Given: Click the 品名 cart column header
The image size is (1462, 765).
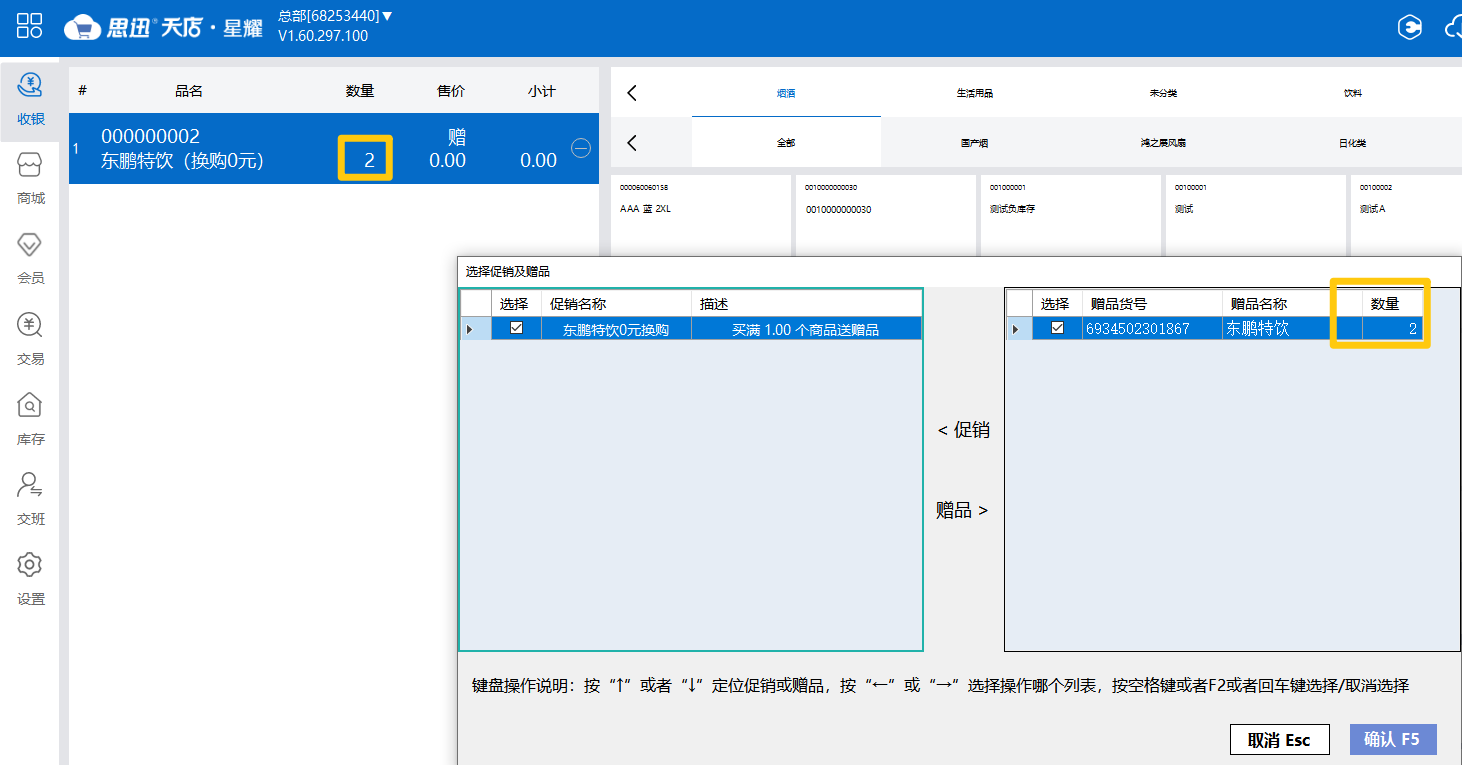Looking at the screenshot, I should click(189, 91).
